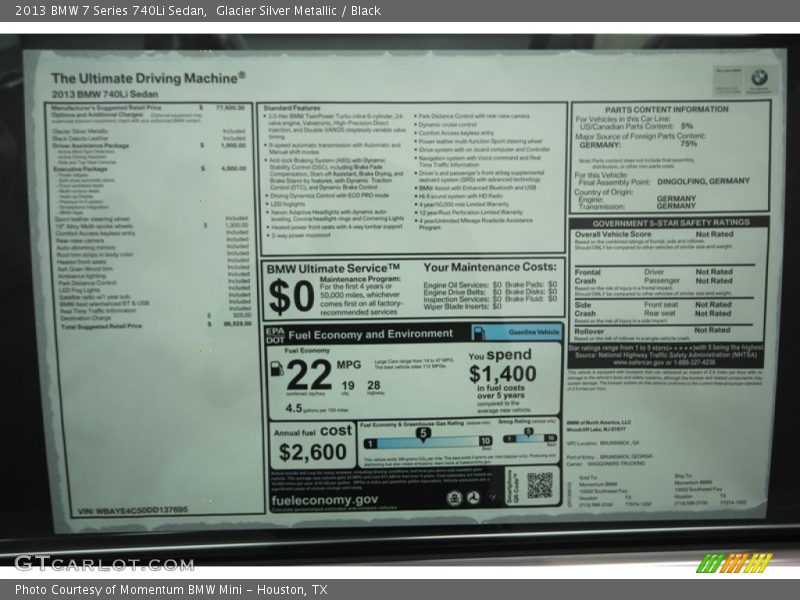Click the 'Rollover' rating row
The width and height of the screenshot is (800, 600).
[x=653, y=331]
